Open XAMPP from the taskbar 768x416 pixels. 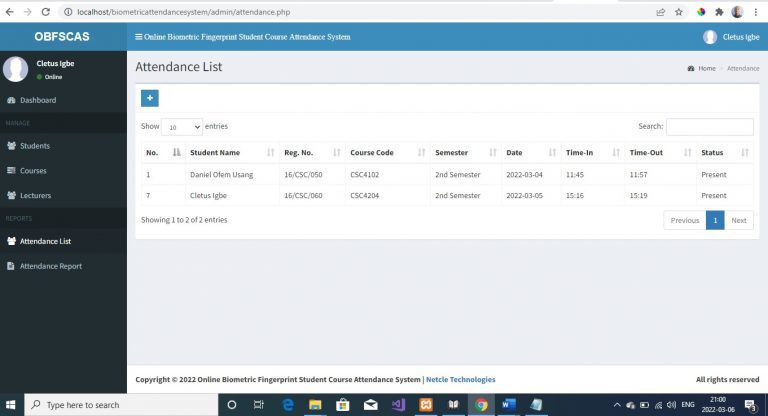pos(426,405)
